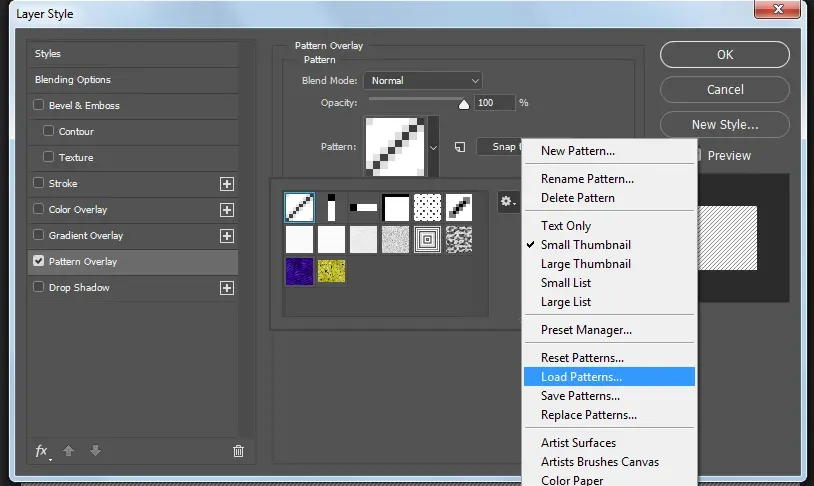This screenshot has width=814, height=486.
Task: Move effect down with the arrow icon
Action: click(96, 451)
